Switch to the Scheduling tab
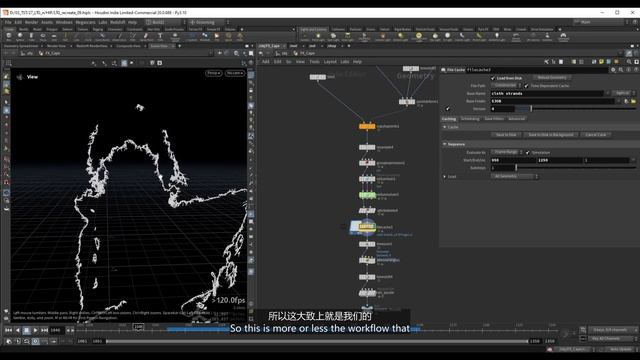This screenshot has width=640, height=360. (470, 119)
